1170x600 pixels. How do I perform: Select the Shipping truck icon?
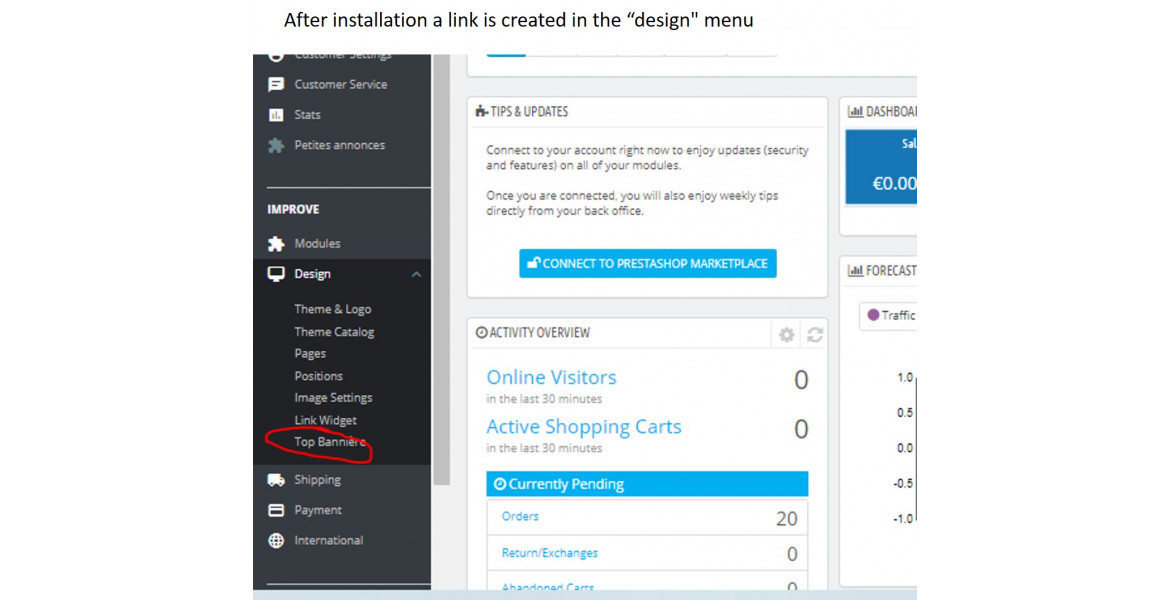click(275, 479)
